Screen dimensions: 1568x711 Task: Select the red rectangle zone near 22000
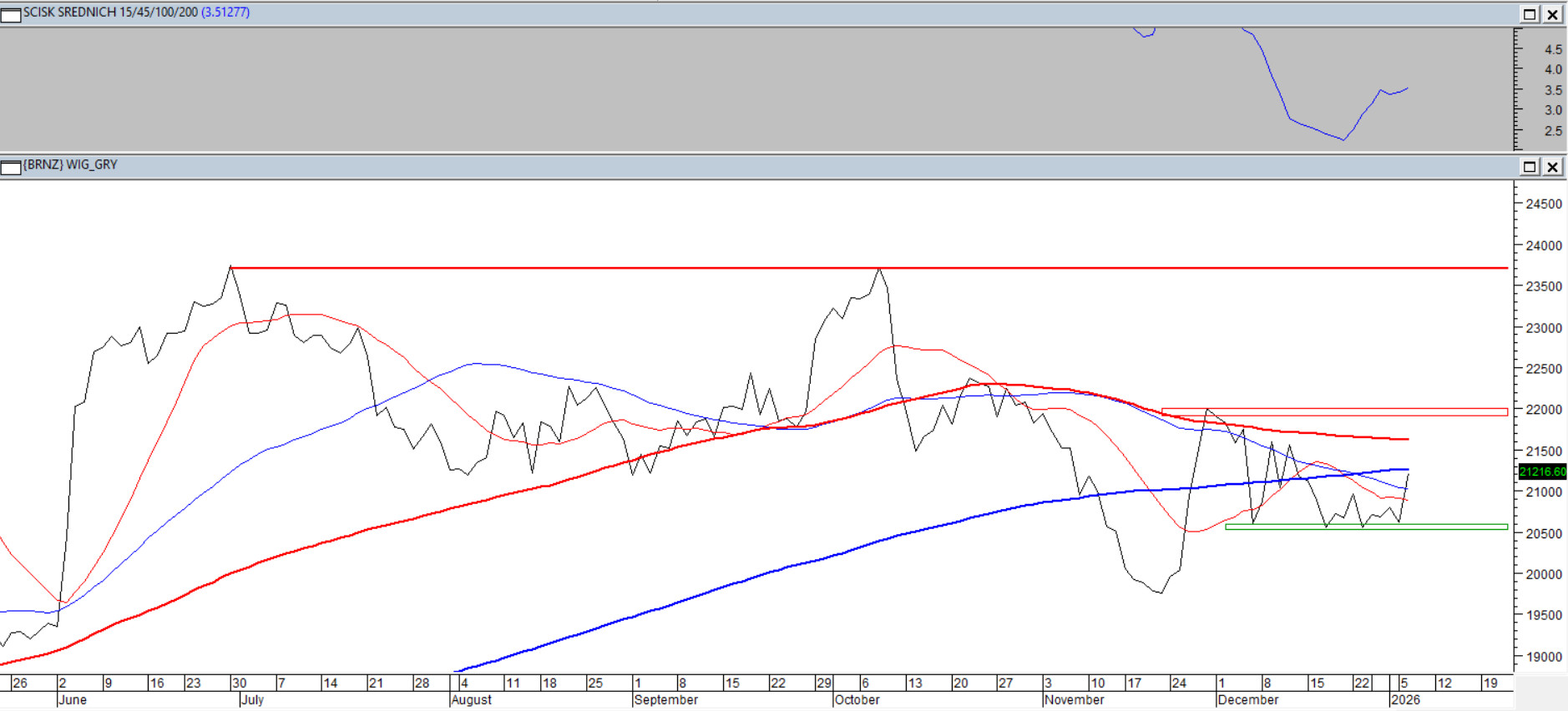coord(1336,412)
